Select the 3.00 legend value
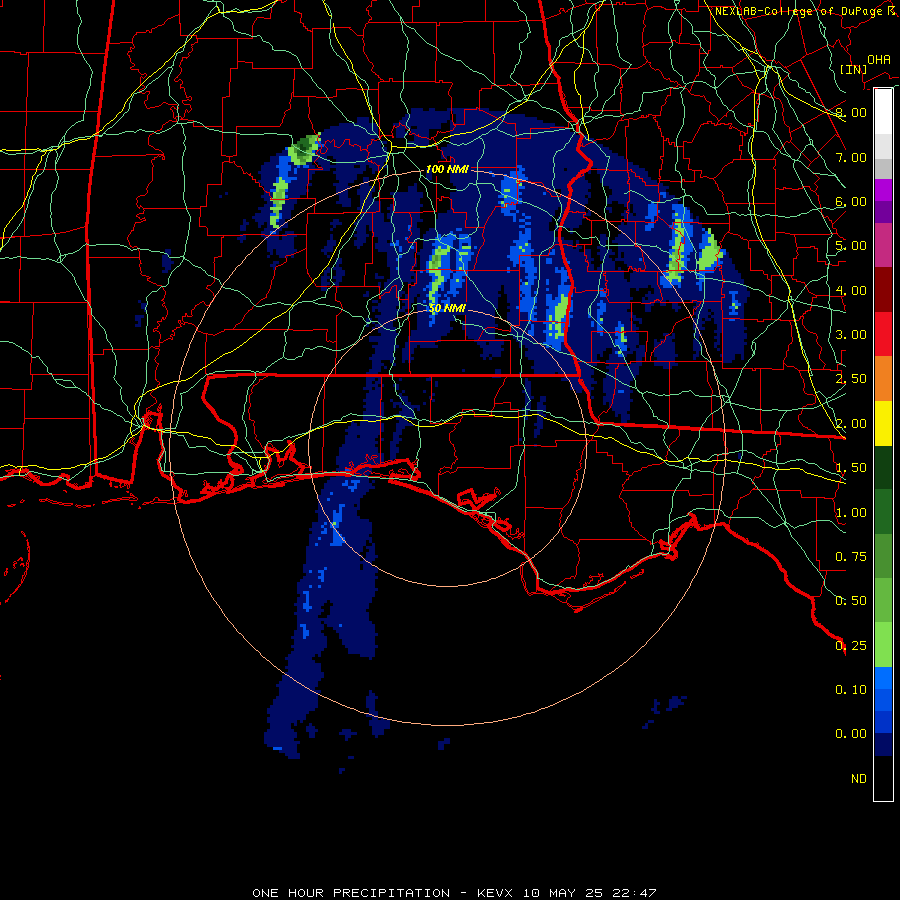Viewport: 900px width, 900px height. pos(851,335)
